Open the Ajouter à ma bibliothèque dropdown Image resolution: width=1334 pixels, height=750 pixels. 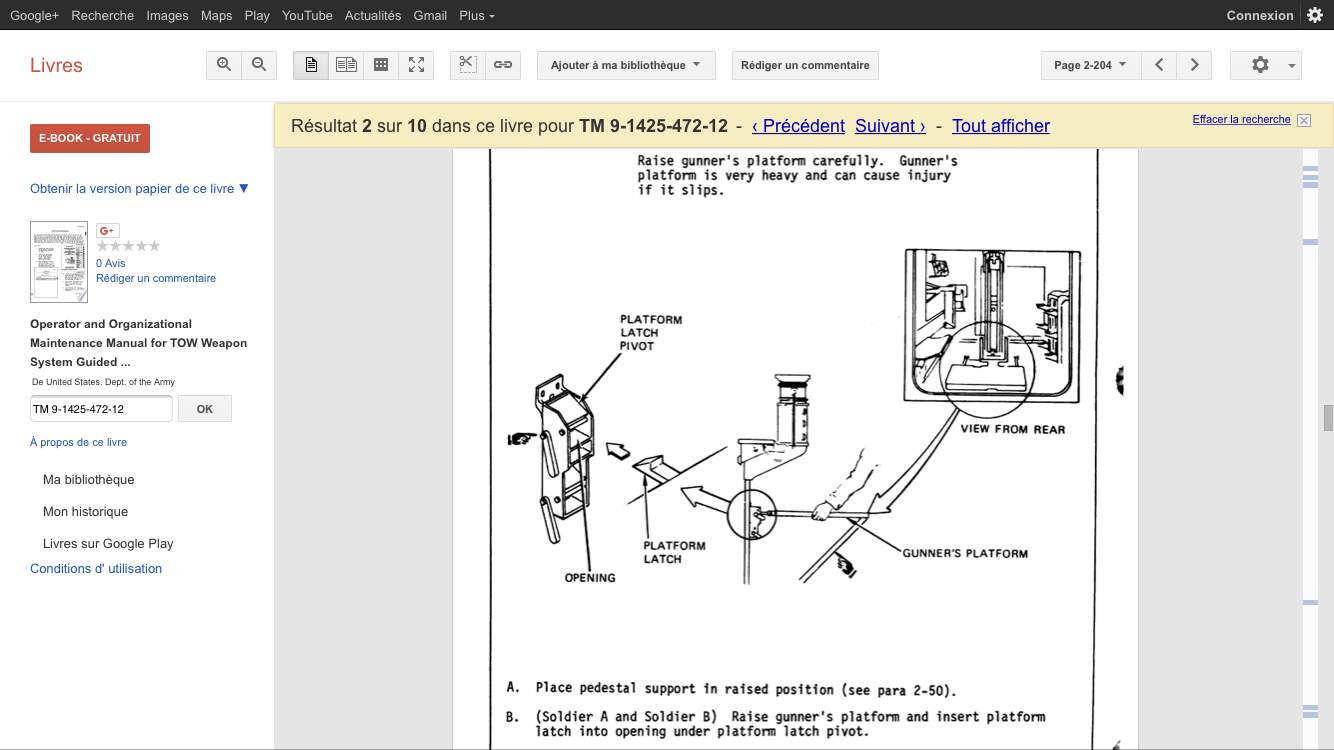tap(626, 65)
